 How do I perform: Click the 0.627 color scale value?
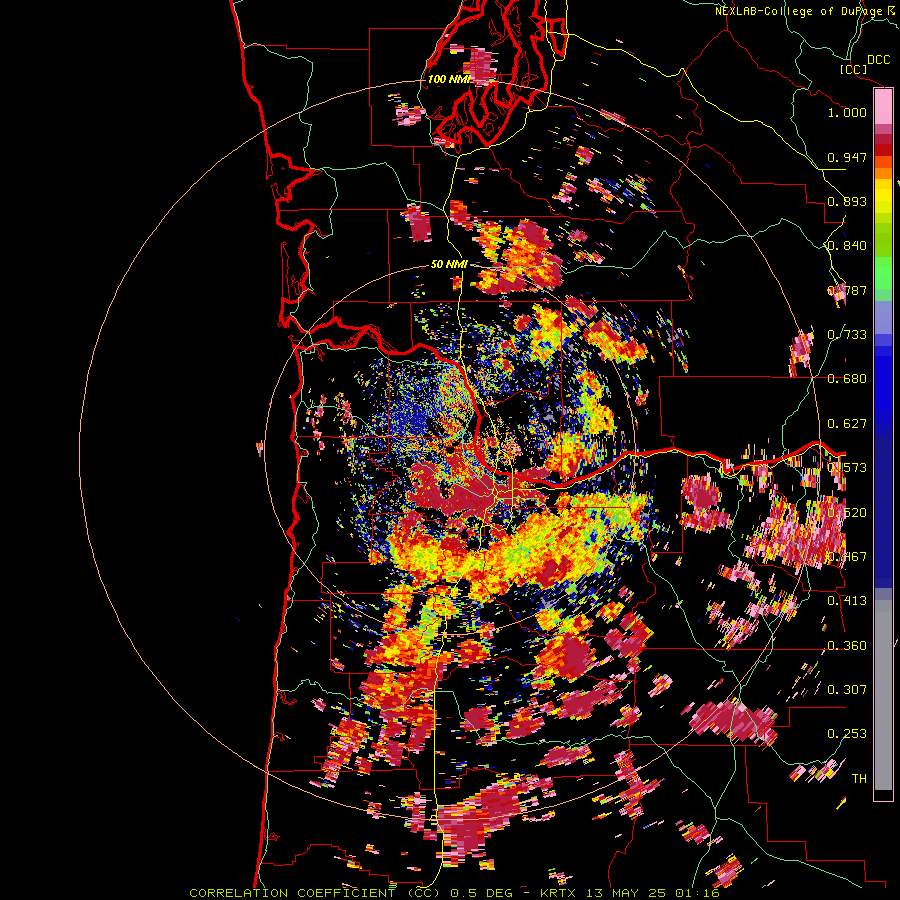click(847, 424)
